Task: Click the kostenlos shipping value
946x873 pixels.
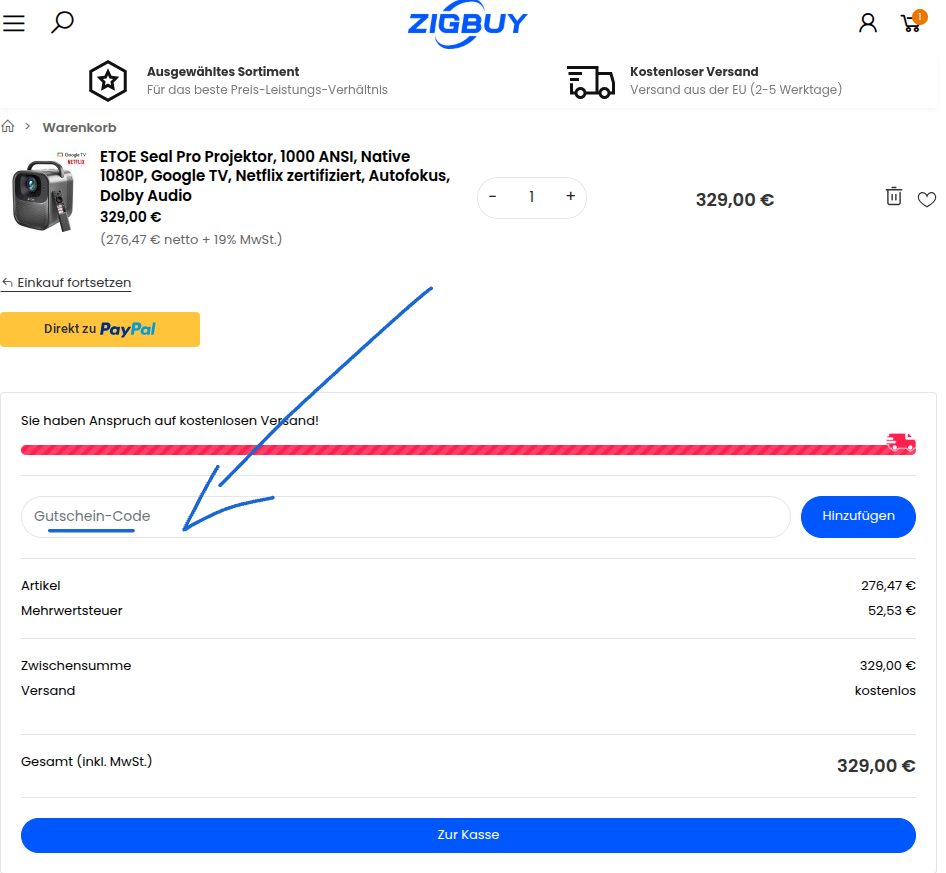Action: tap(885, 690)
